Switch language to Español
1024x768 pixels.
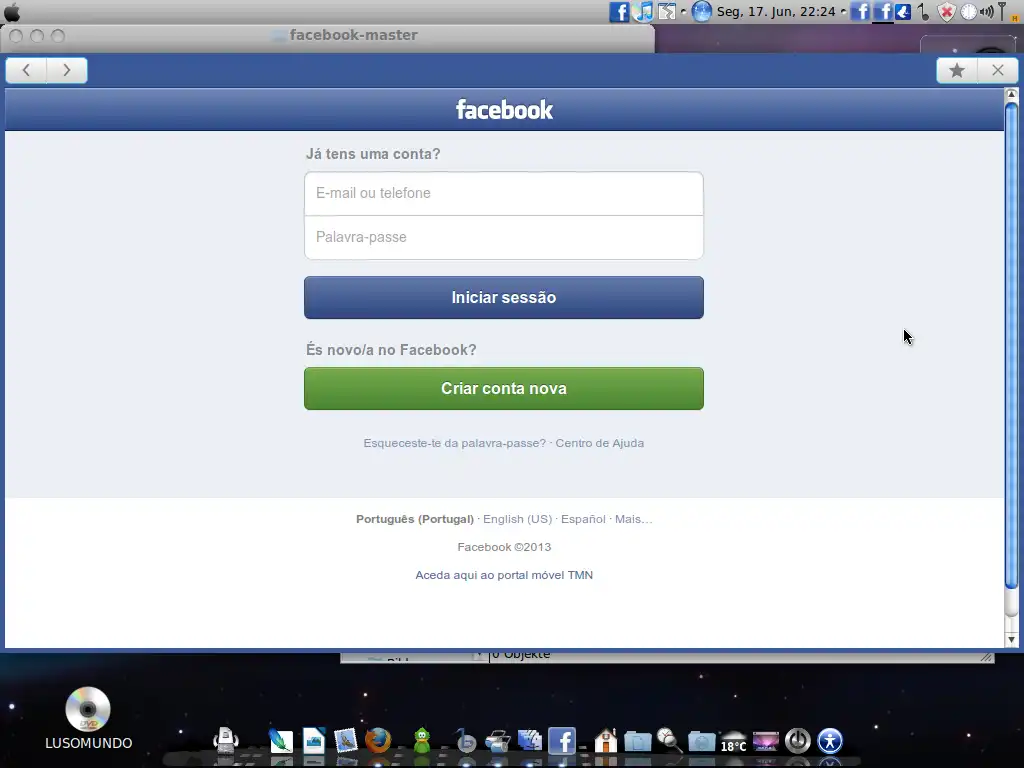click(x=583, y=519)
